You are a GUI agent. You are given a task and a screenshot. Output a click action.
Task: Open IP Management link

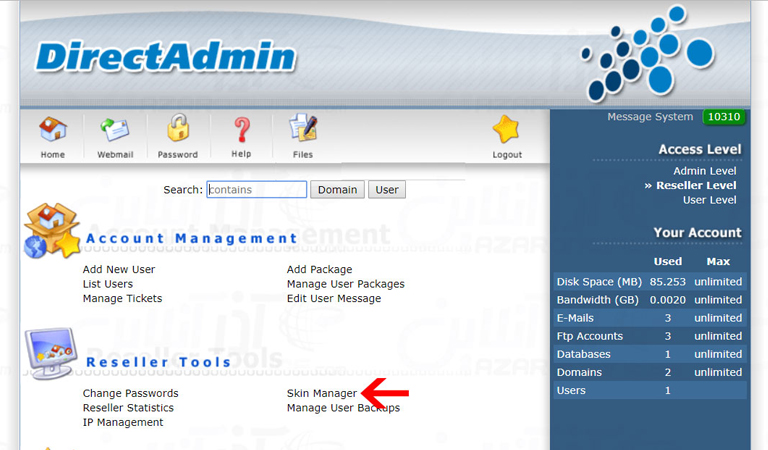tap(123, 422)
